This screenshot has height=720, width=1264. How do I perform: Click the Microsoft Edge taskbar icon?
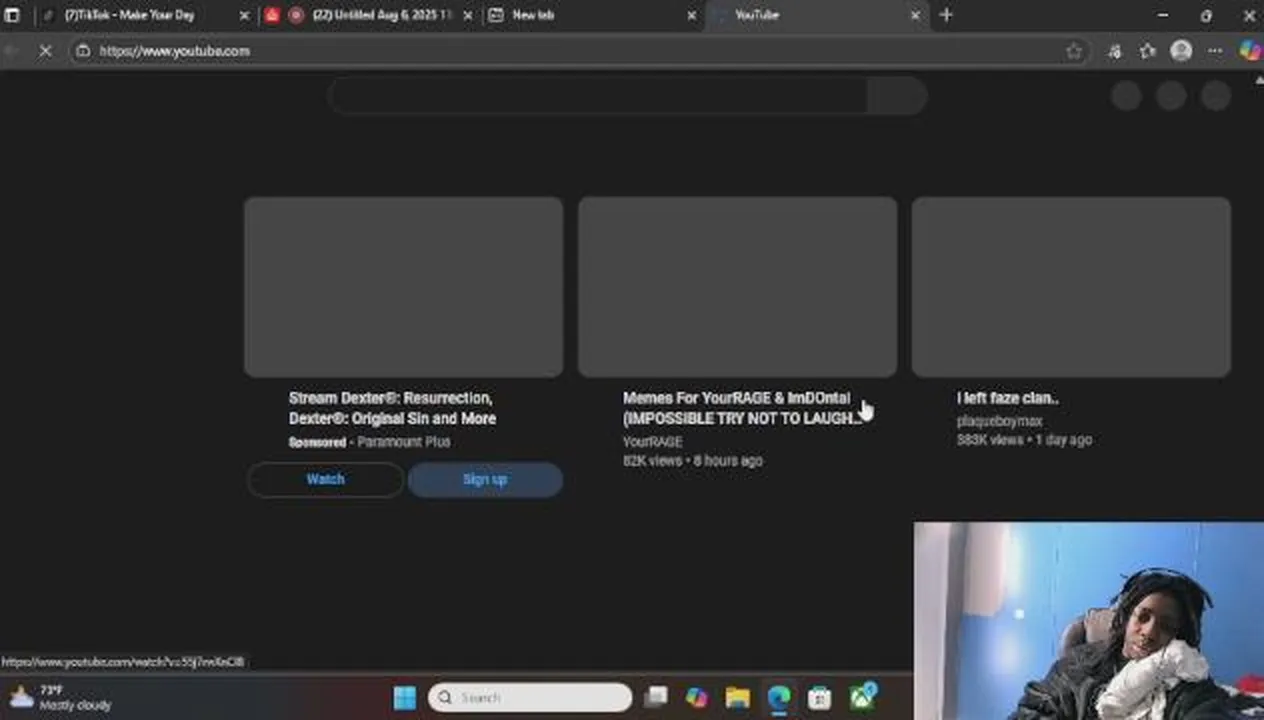[779, 697]
